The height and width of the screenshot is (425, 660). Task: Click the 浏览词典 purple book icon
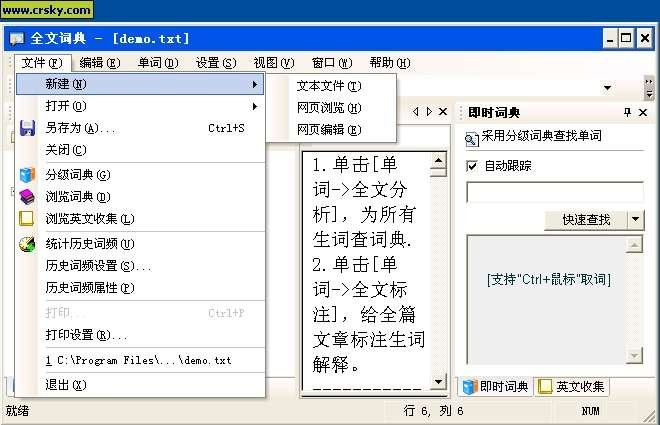[27, 197]
